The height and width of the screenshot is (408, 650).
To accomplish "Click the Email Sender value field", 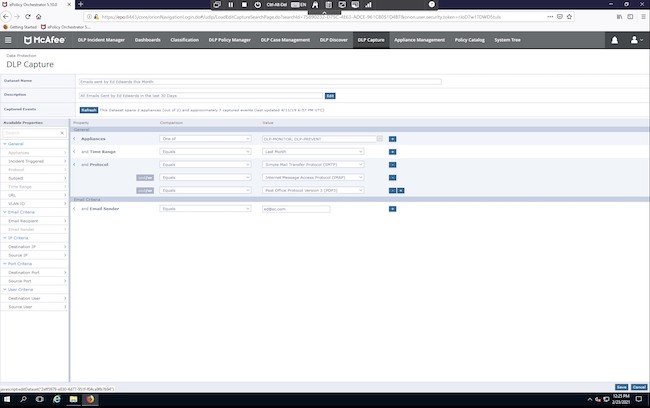I will [x=296, y=209].
